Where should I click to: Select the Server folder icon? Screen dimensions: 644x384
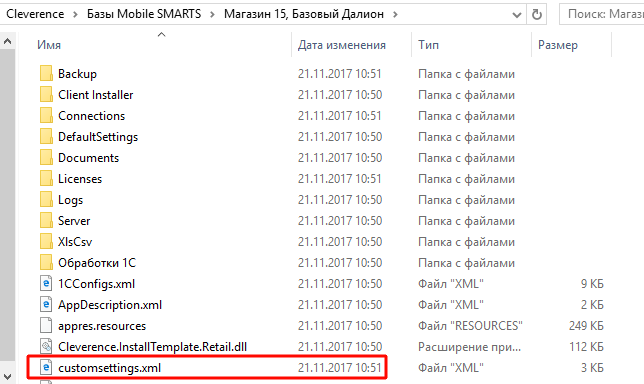point(46,221)
